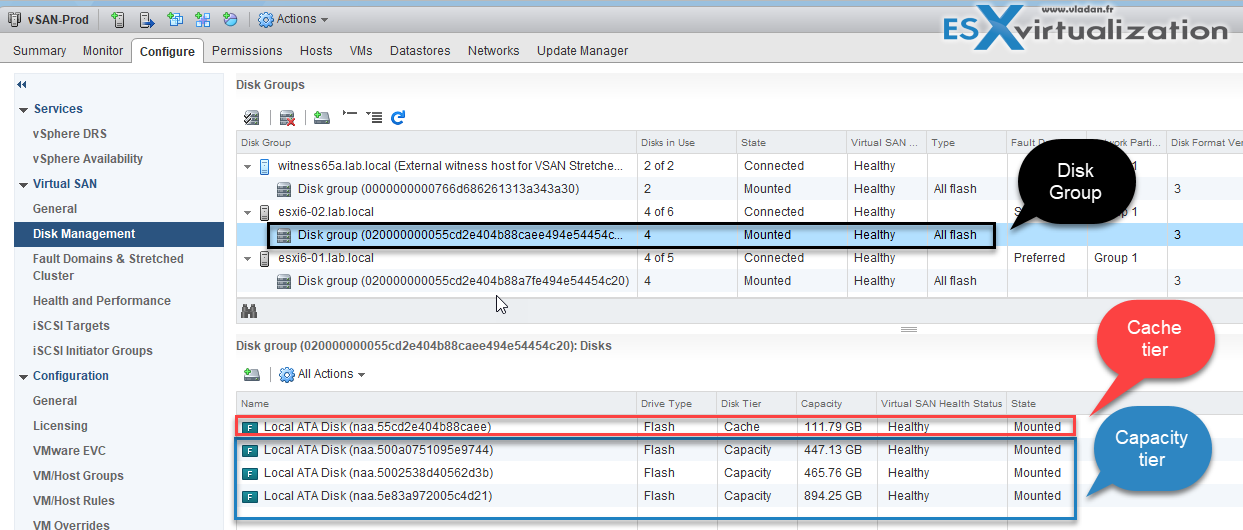The image size is (1243, 530).
Task: Collapse the esxi6-02.lab.local row
Action: (248, 212)
